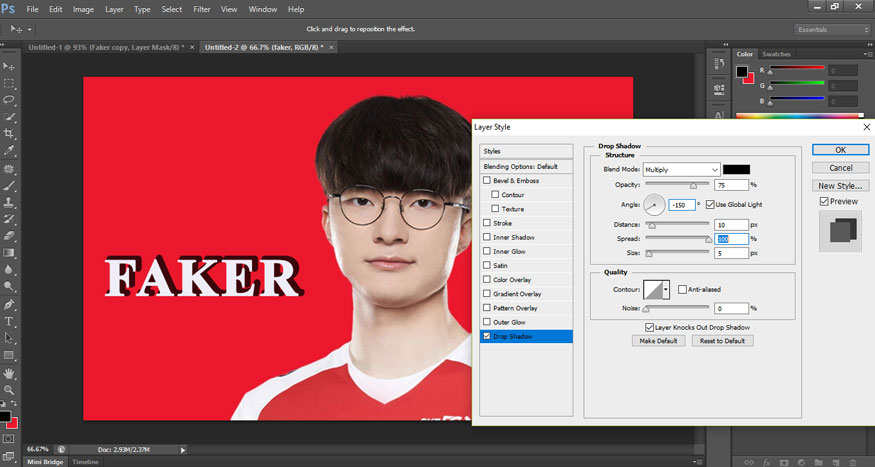
Task: Open the Timeline tab
Action: click(85, 462)
